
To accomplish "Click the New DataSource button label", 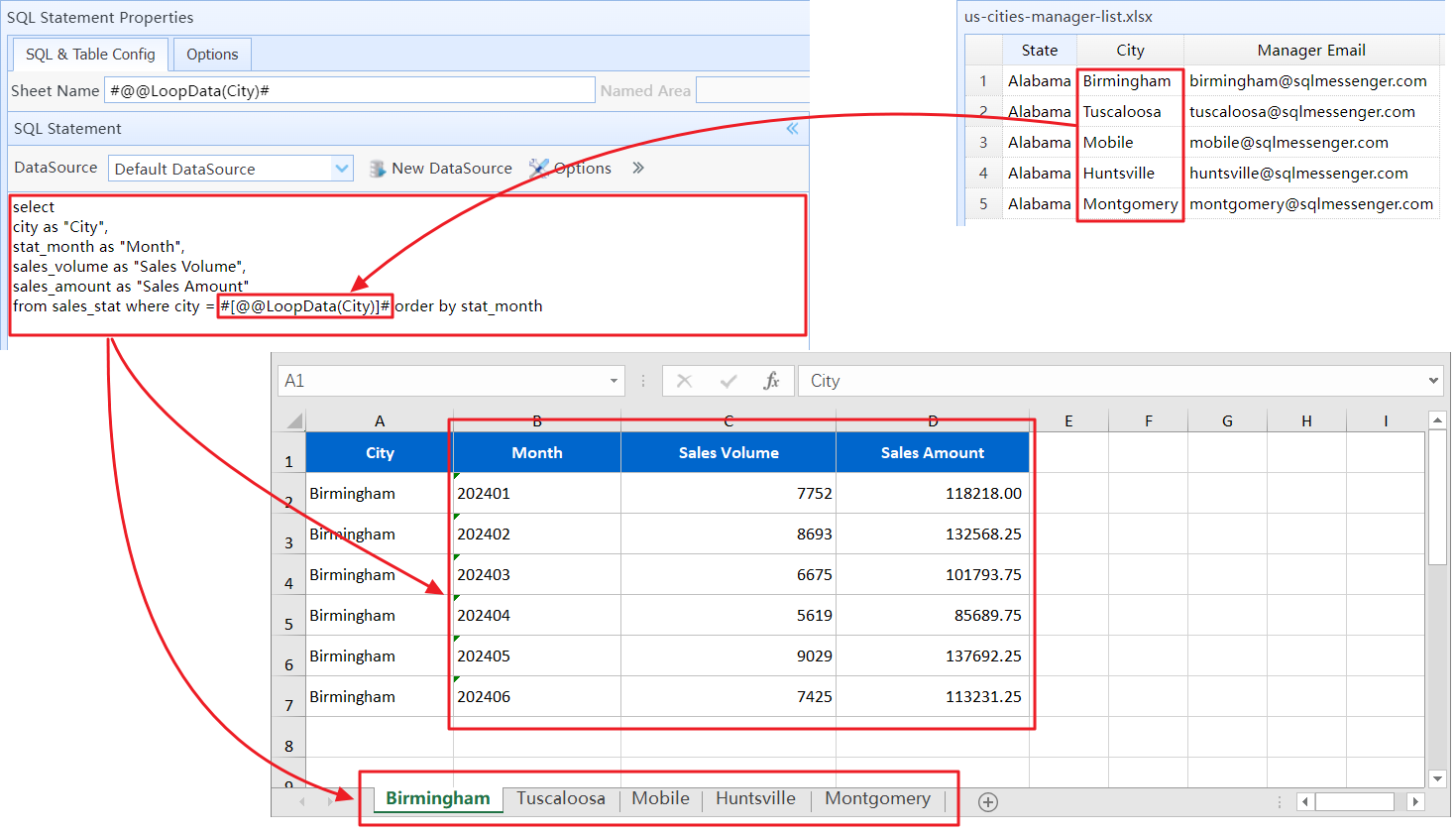I will click(452, 169).
